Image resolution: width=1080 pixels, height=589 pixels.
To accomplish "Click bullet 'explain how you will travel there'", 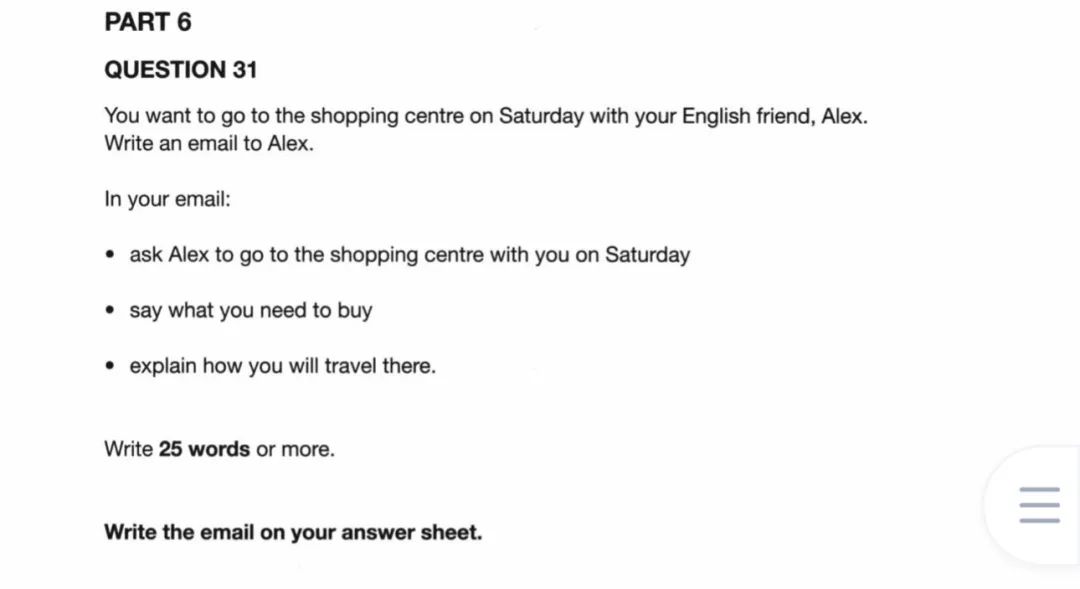I will point(282,366).
